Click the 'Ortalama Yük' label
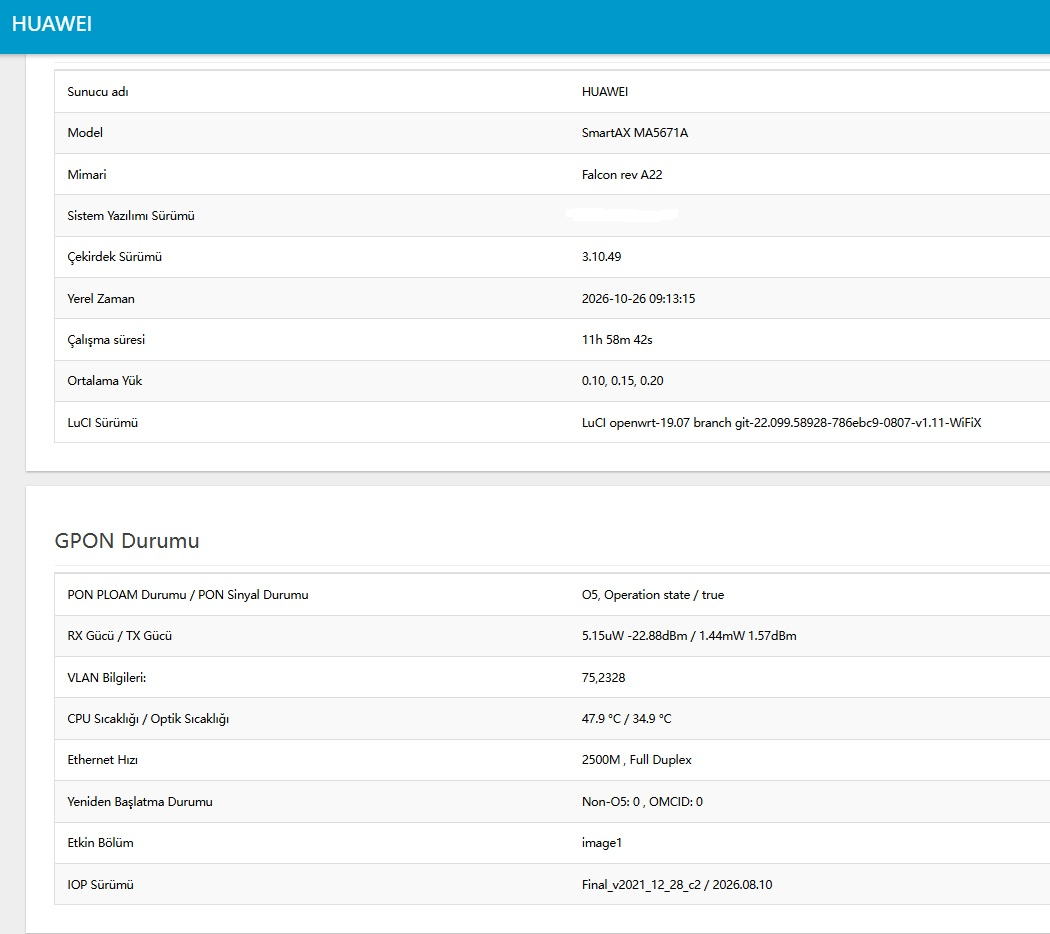Image resolution: width=1050 pixels, height=934 pixels. pos(104,380)
